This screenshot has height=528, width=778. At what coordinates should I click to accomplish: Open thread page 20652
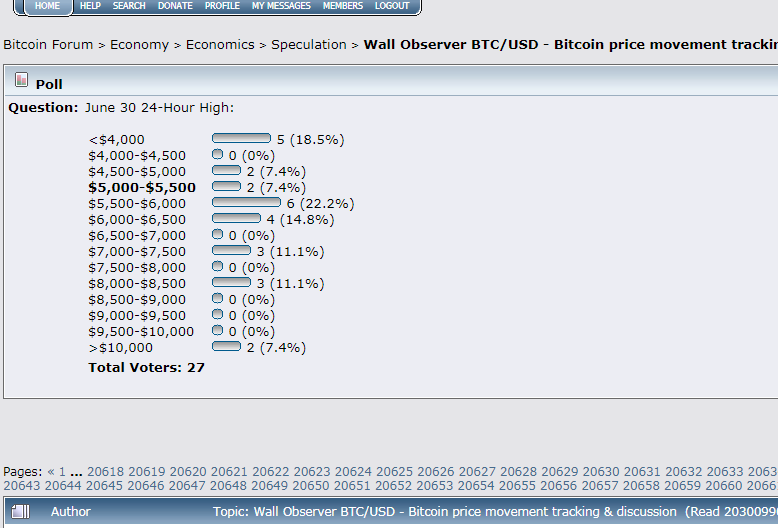click(393, 485)
